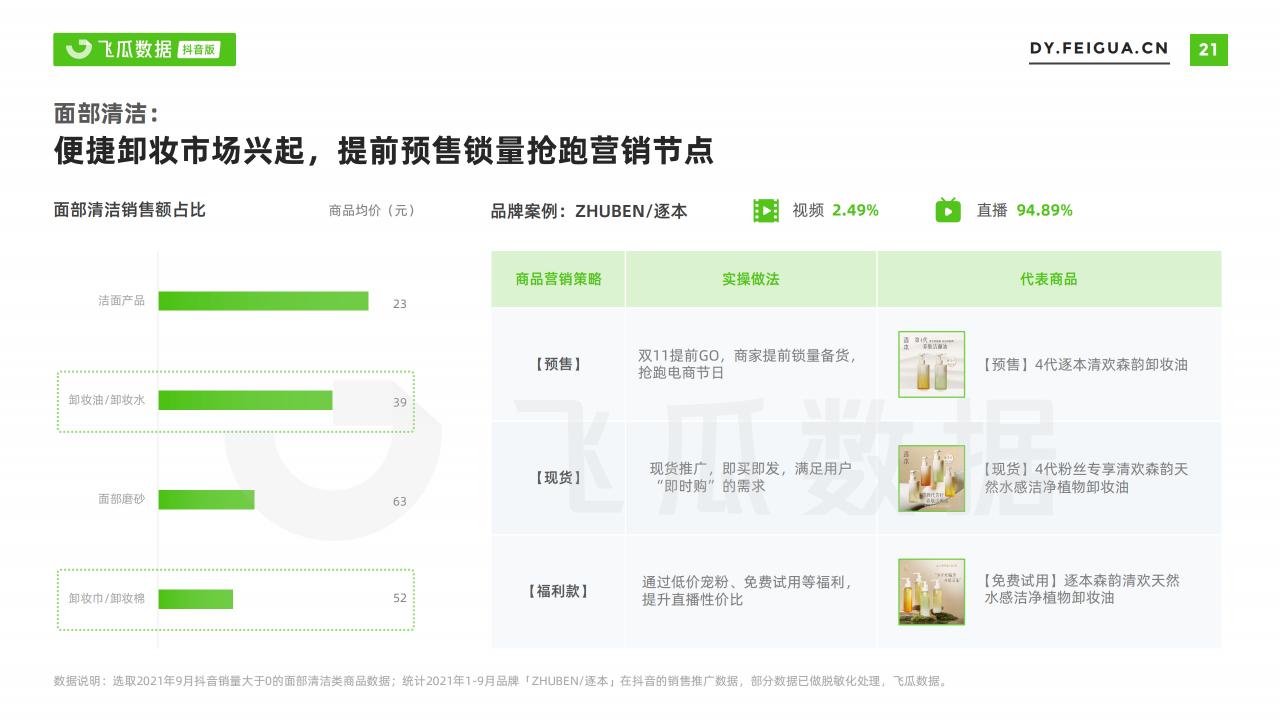This screenshot has height=720, width=1280.
Task: Click product name 4代粉丝专享清欢森韵
Action: click(1083, 478)
